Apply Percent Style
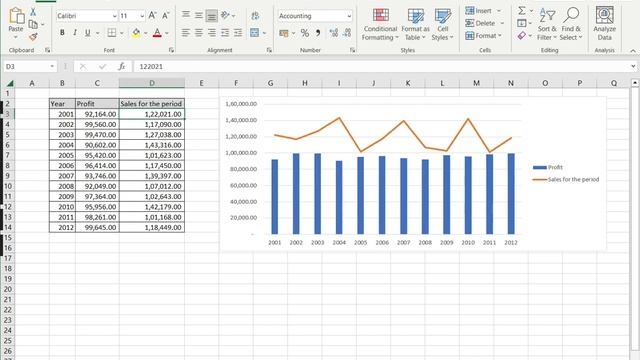 click(304, 33)
